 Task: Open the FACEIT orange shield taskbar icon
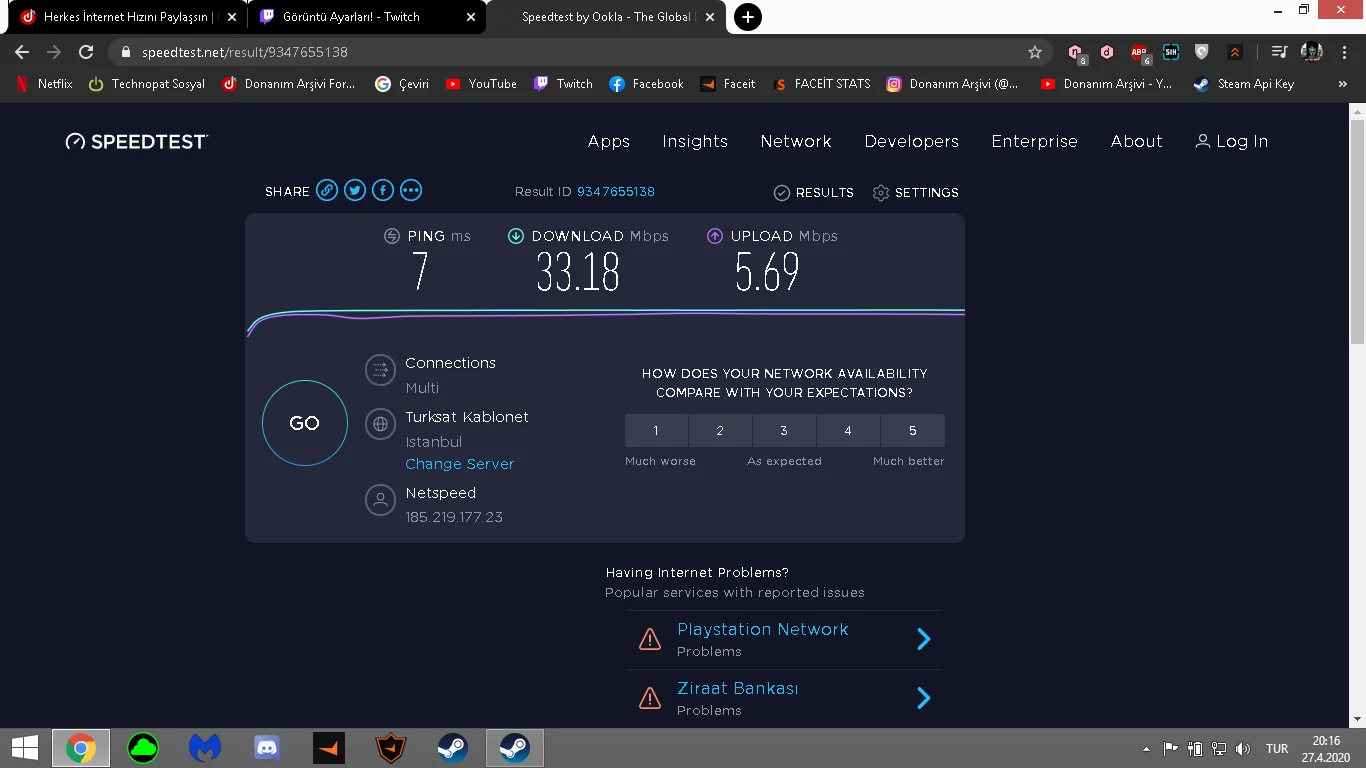(391, 748)
